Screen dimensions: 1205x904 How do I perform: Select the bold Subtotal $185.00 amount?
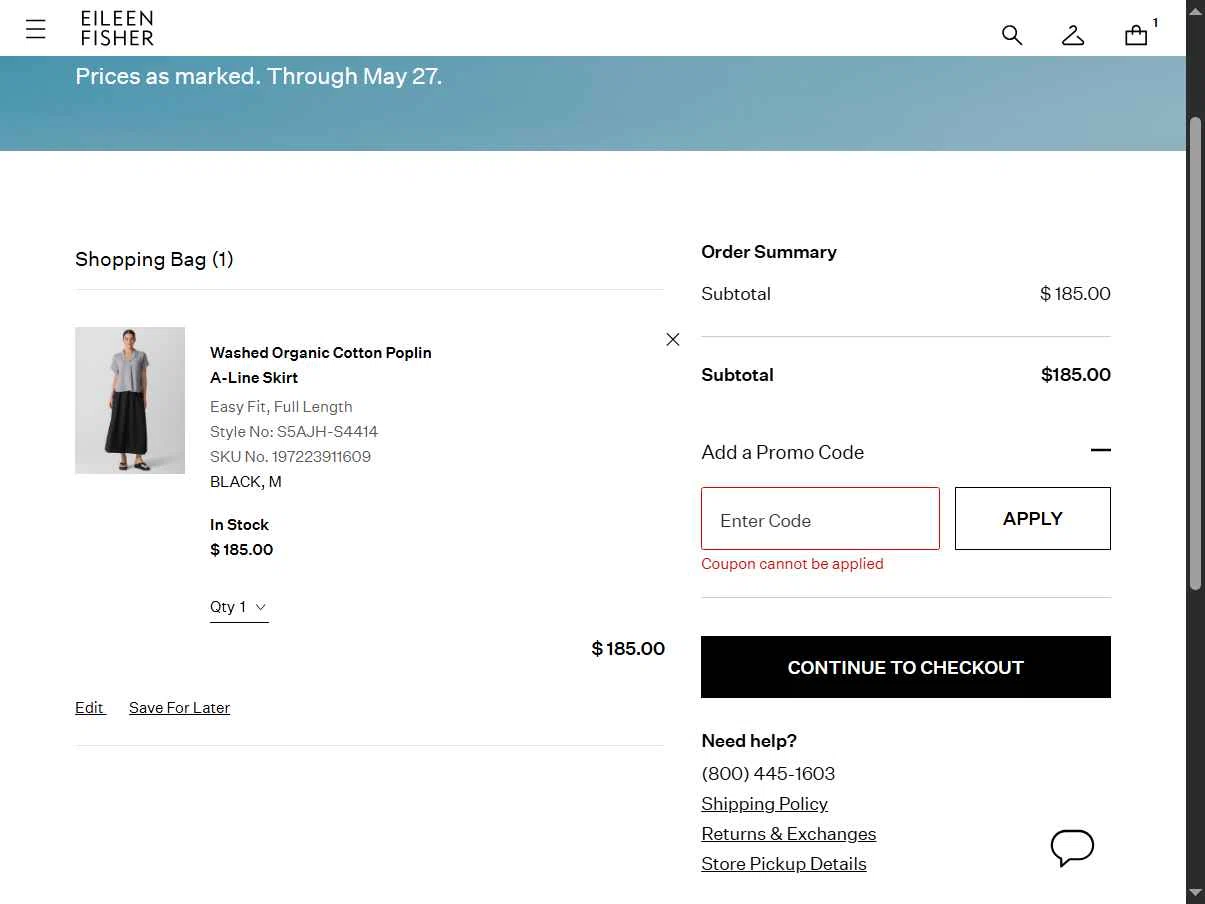pyautogui.click(x=1076, y=375)
